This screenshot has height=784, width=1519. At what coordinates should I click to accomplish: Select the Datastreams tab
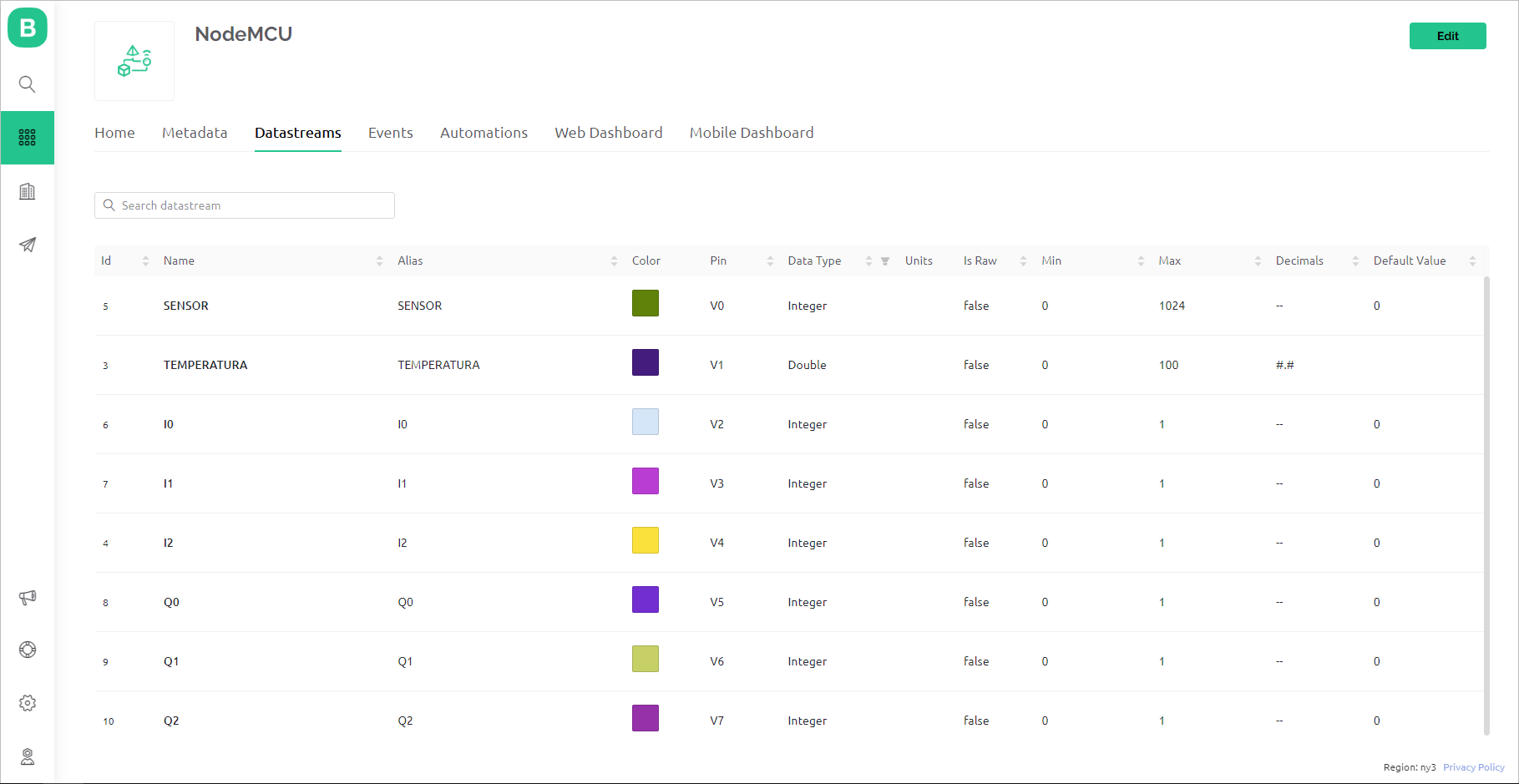coord(298,133)
